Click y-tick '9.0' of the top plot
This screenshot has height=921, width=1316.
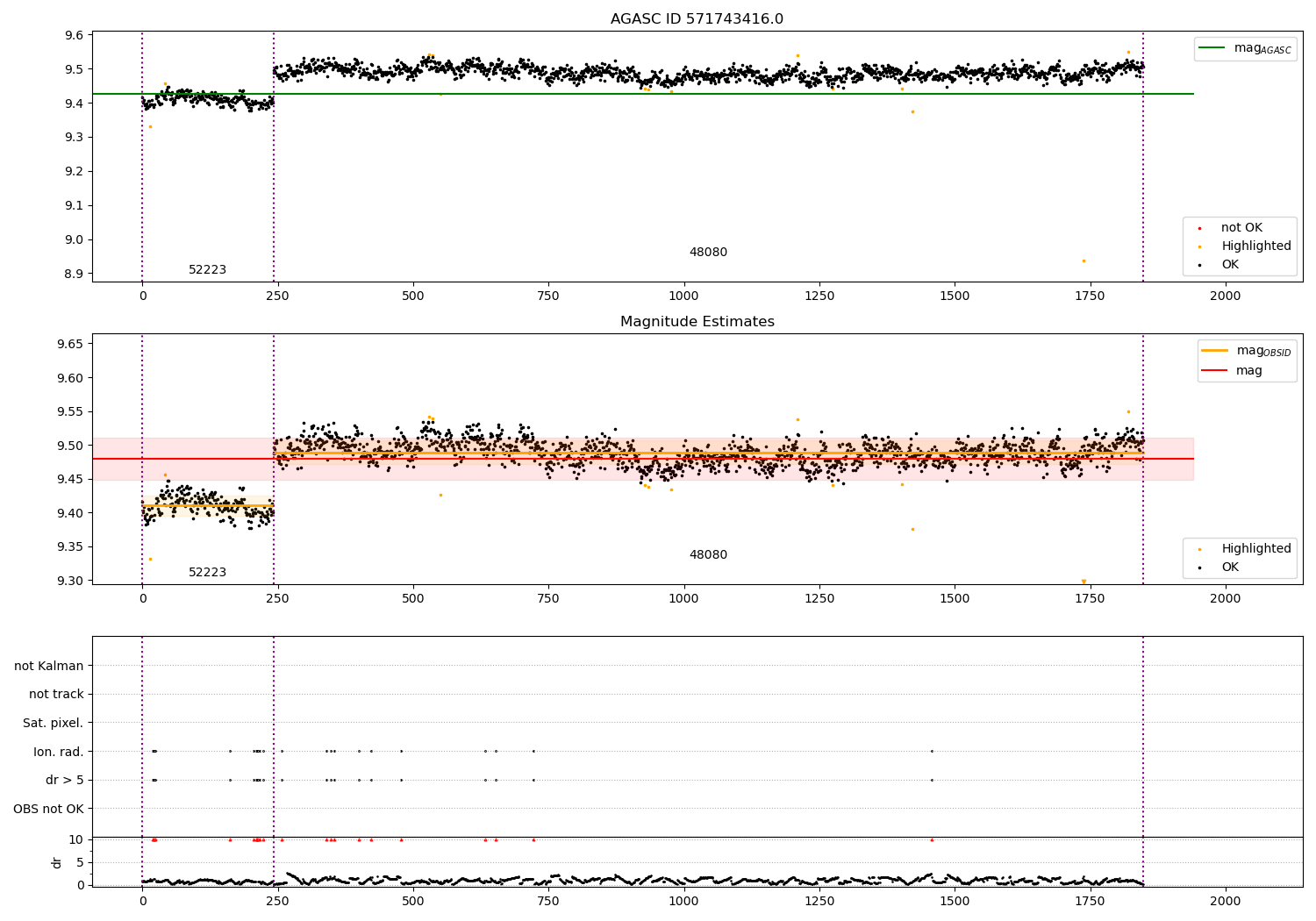click(x=75, y=240)
